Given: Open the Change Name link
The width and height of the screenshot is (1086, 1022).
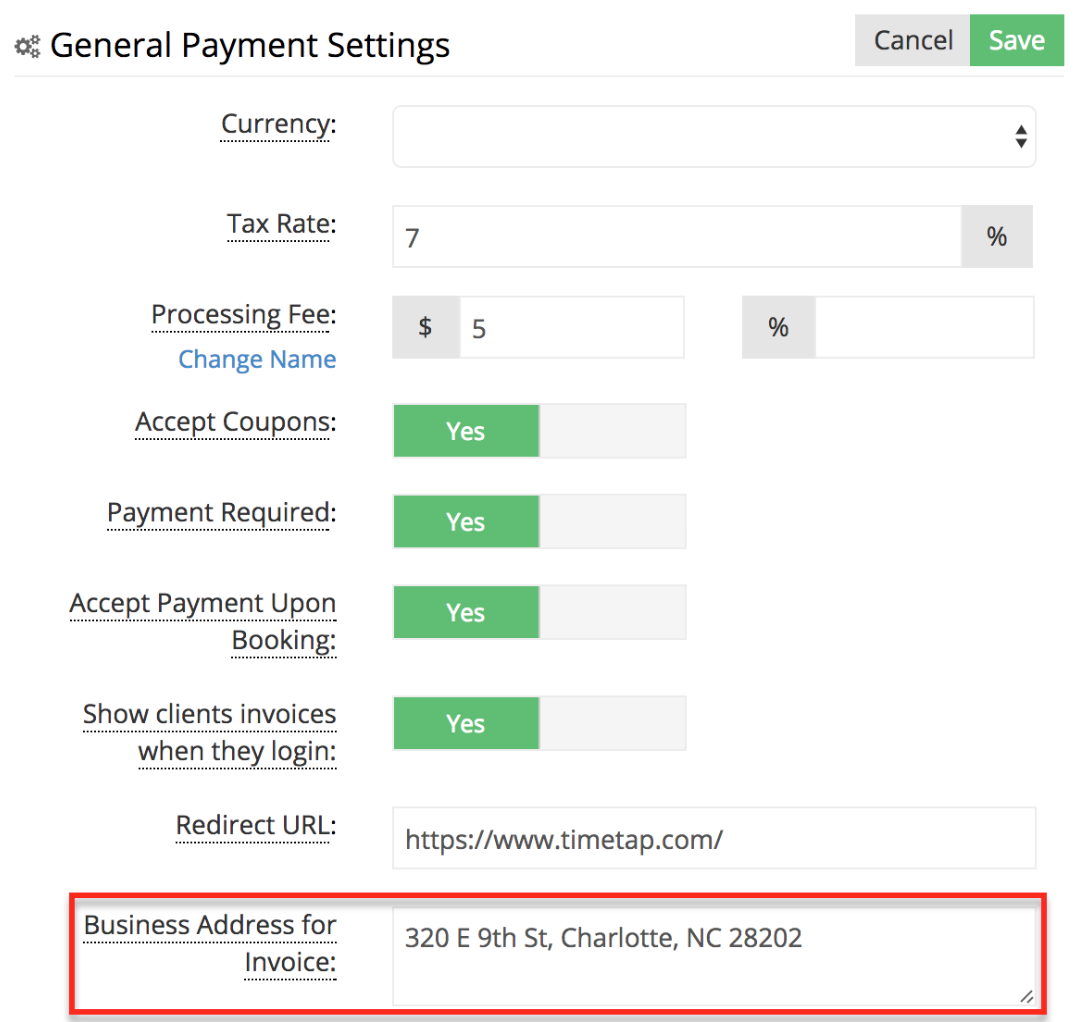Looking at the screenshot, I should click(x=257, y=359).
